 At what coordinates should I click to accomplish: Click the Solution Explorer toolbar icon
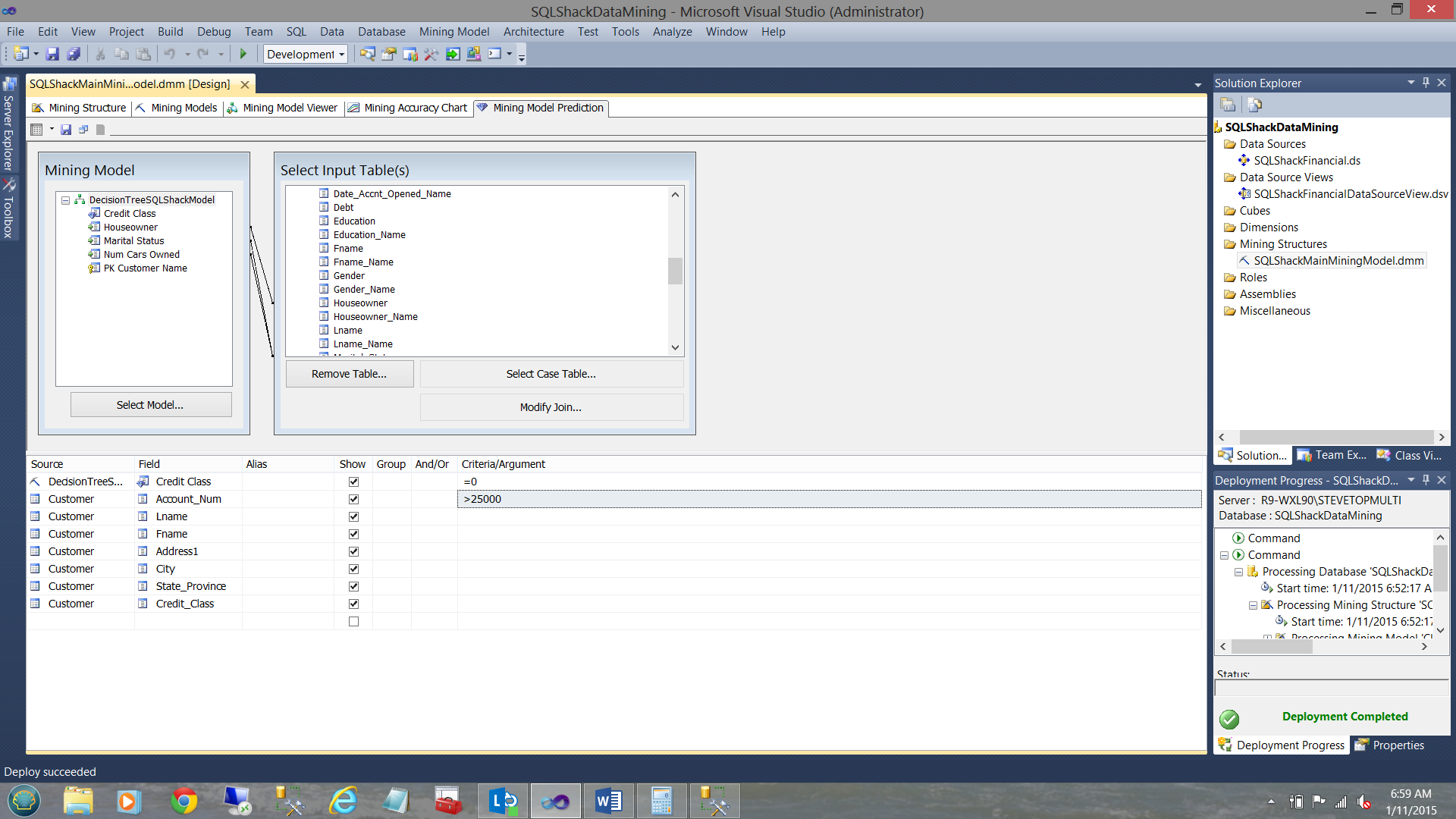coord(368,54)
